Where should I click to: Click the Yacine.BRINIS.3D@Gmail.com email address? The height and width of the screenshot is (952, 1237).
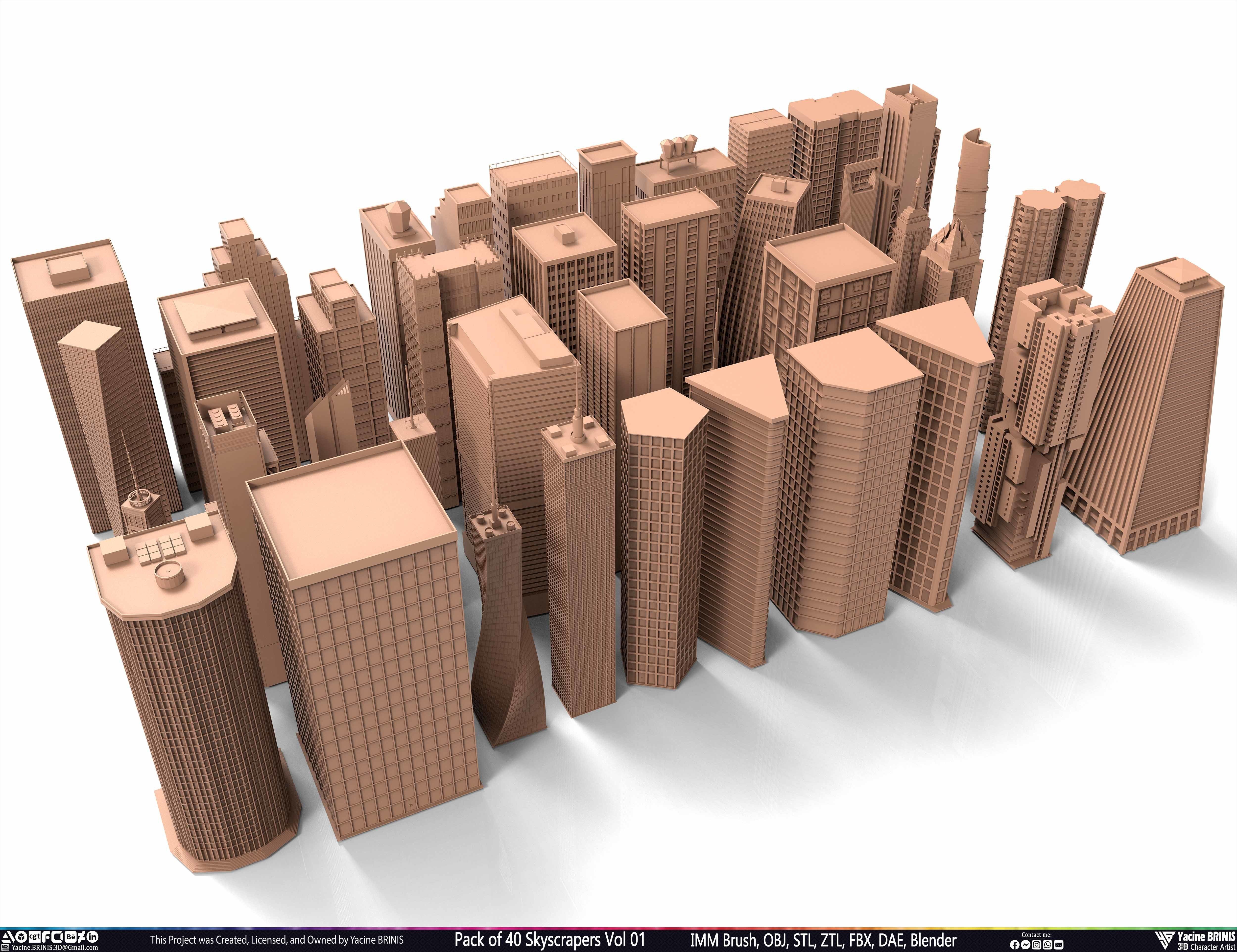[x=55, y=948]
